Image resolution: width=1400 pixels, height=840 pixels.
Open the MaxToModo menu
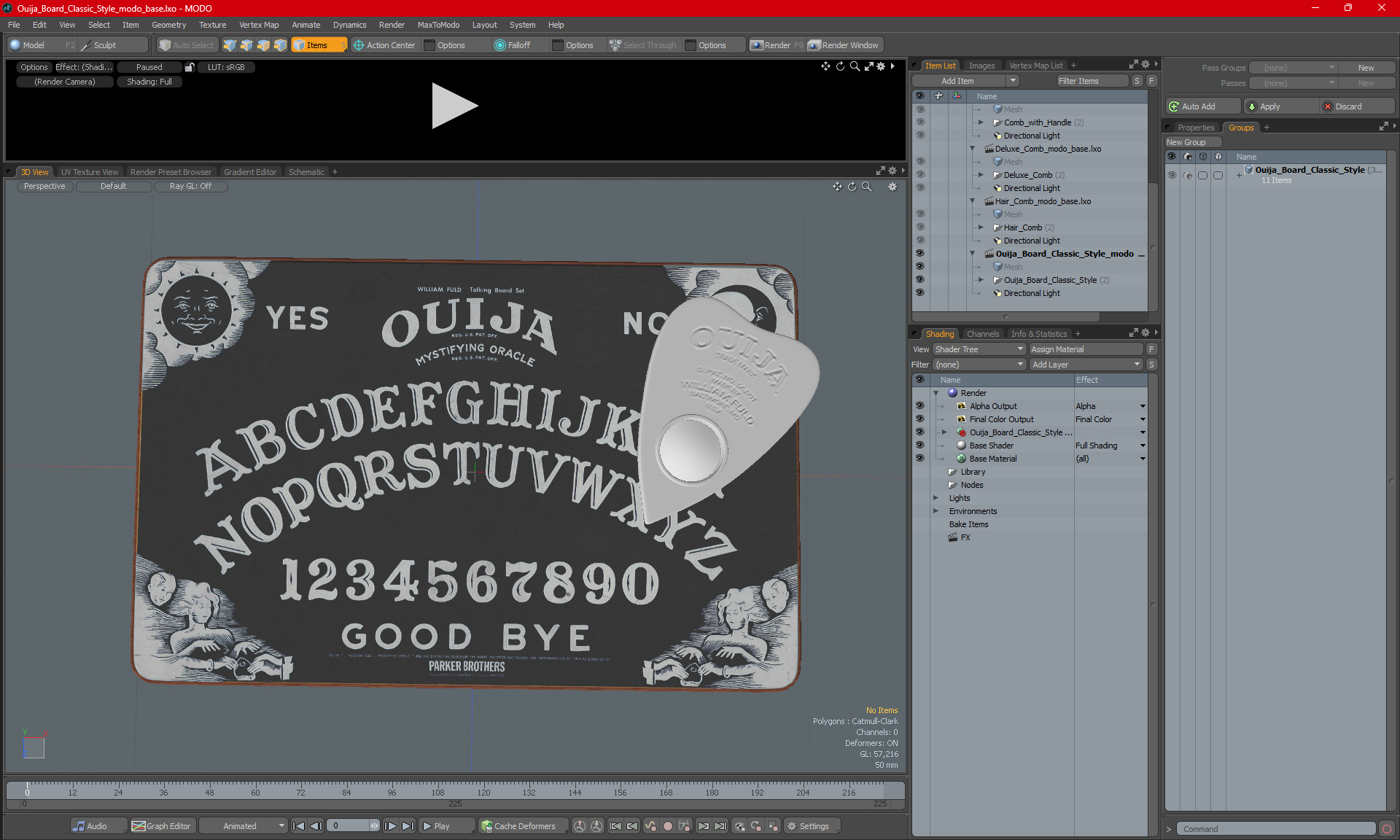[438, 25]
